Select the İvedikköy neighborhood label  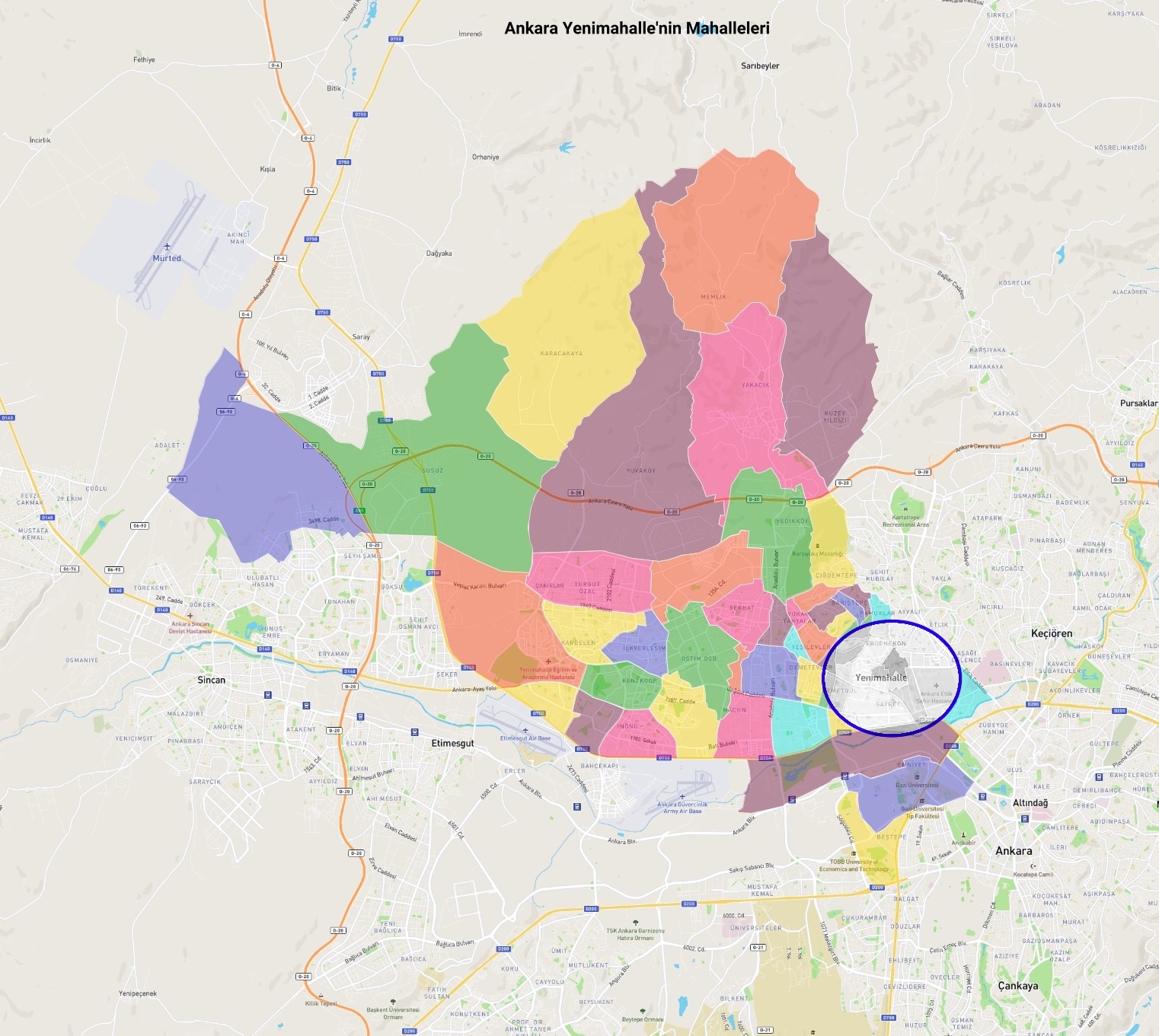(792, 521)
